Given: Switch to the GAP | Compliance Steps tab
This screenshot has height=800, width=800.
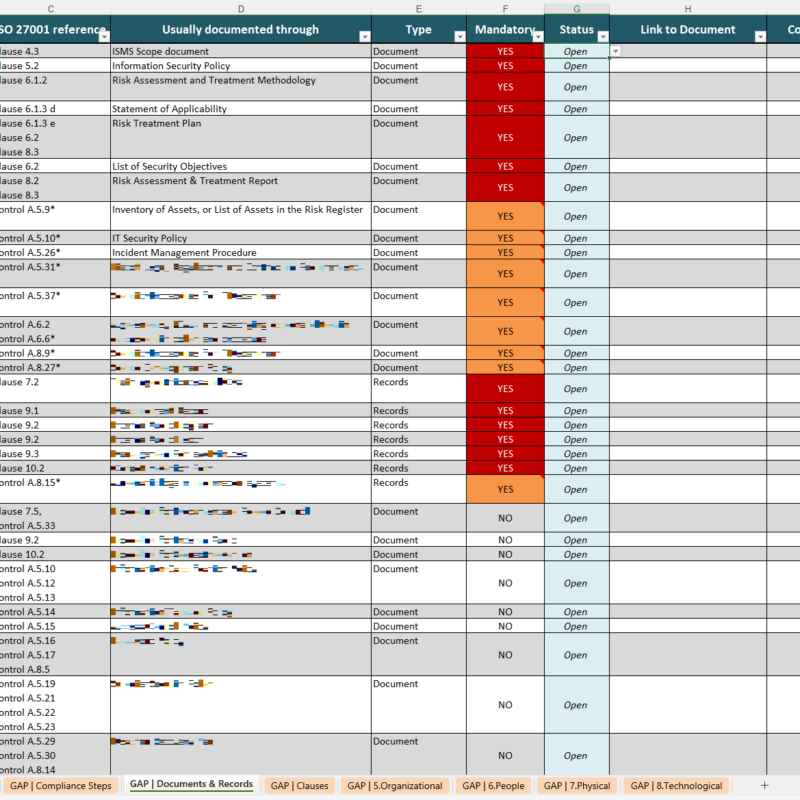Looking at the screenshot, I should pyautogui.click(x=61, y=786).
